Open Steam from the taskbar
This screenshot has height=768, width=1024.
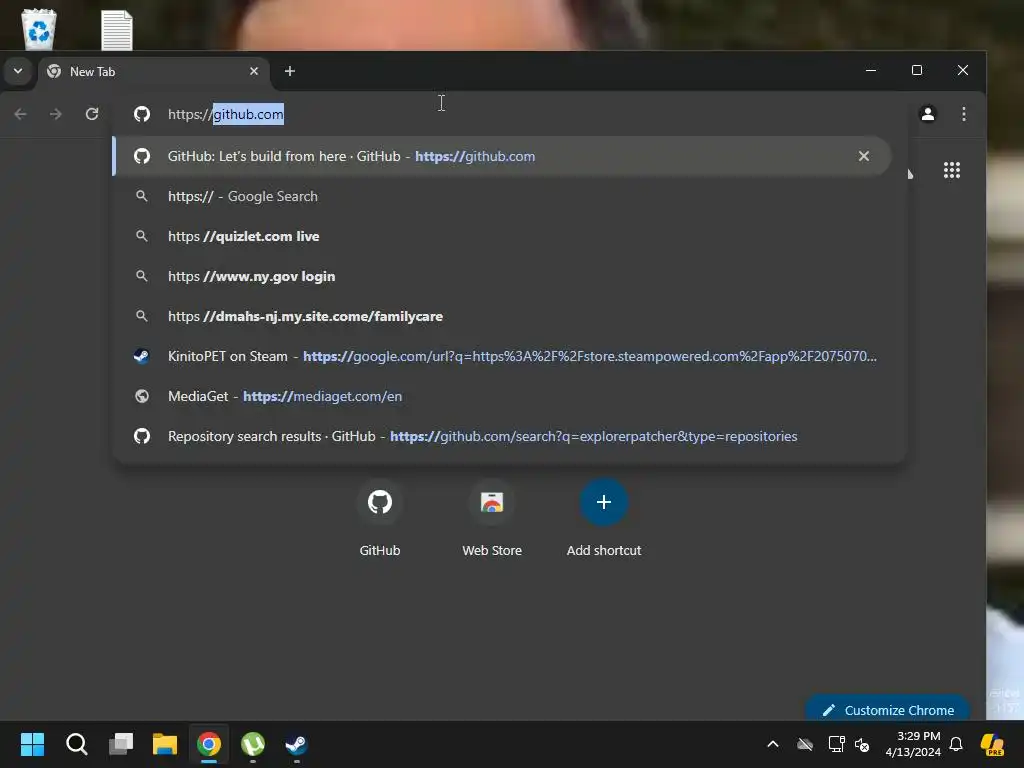point(296,744)
